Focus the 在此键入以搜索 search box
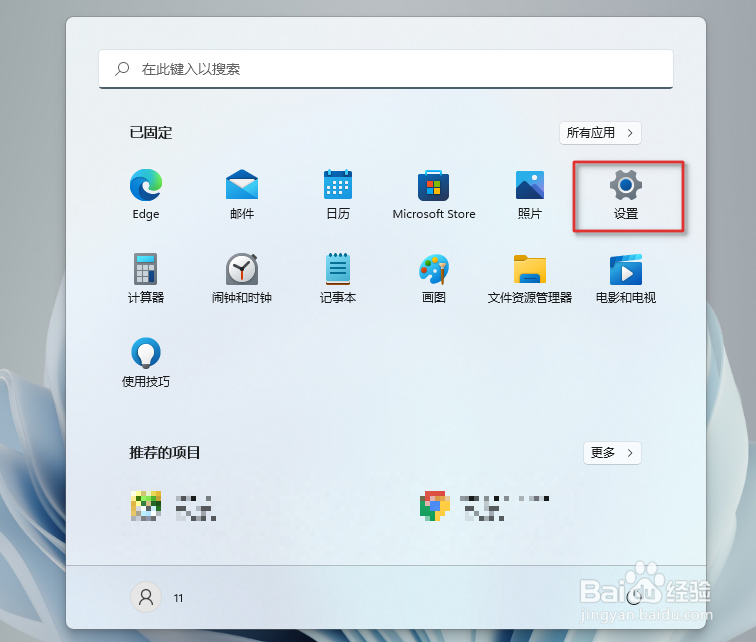Viewport: 756px width, 642px height. (386, 69)
